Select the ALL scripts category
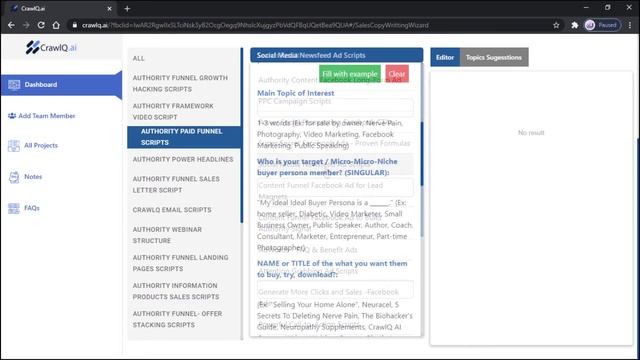The image size is (640, 360). click(138, 58)
